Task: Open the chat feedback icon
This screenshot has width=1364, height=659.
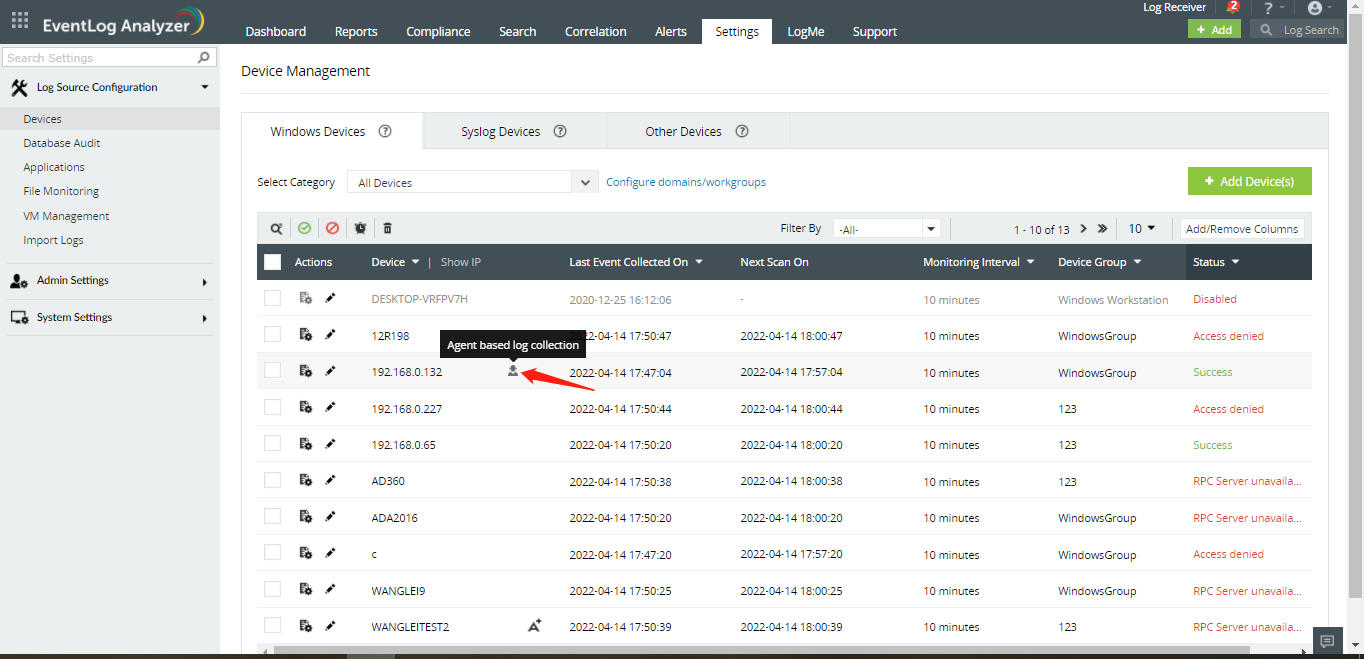Action: coord(1327,641)
